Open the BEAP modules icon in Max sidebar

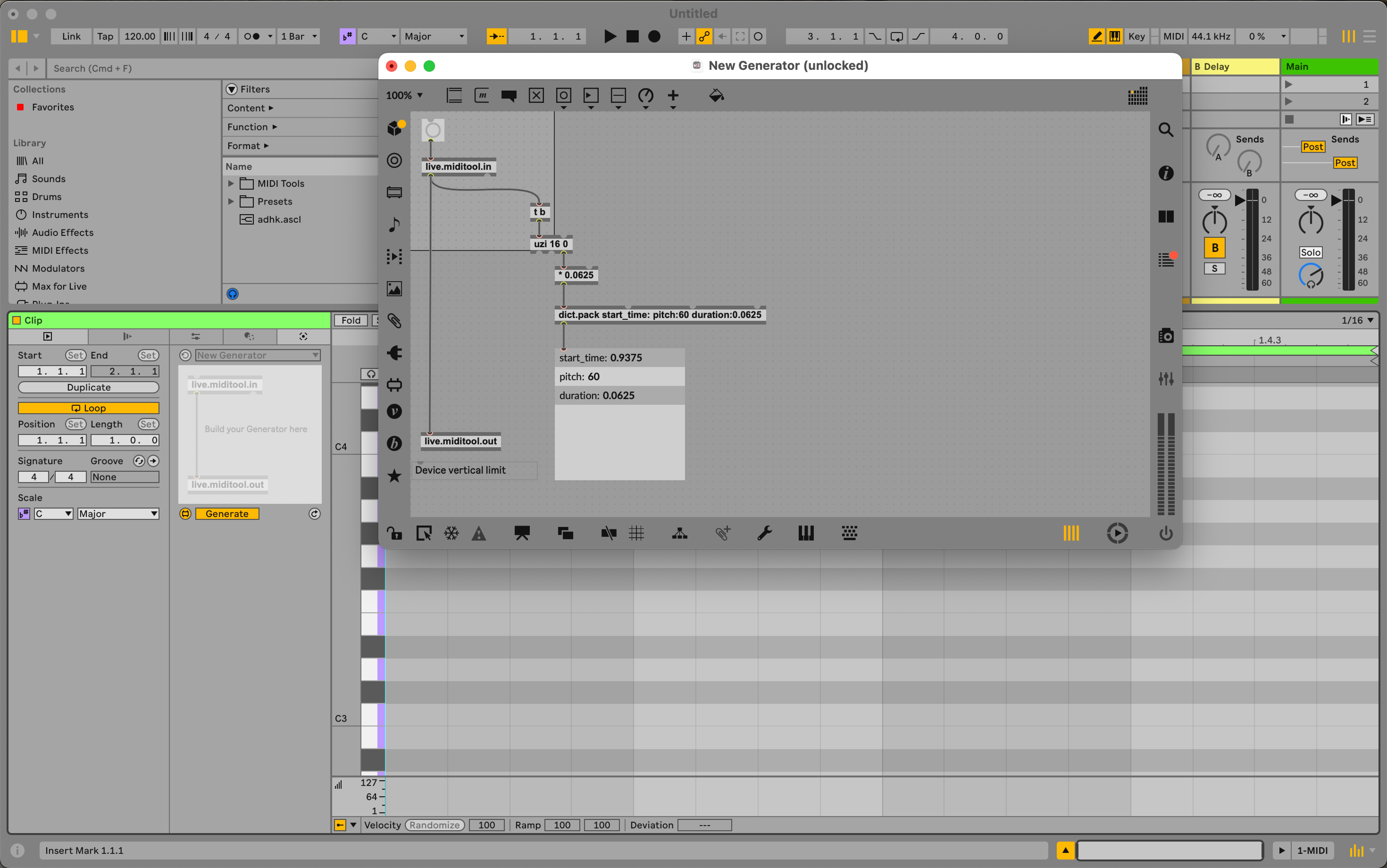pos(394,443)
